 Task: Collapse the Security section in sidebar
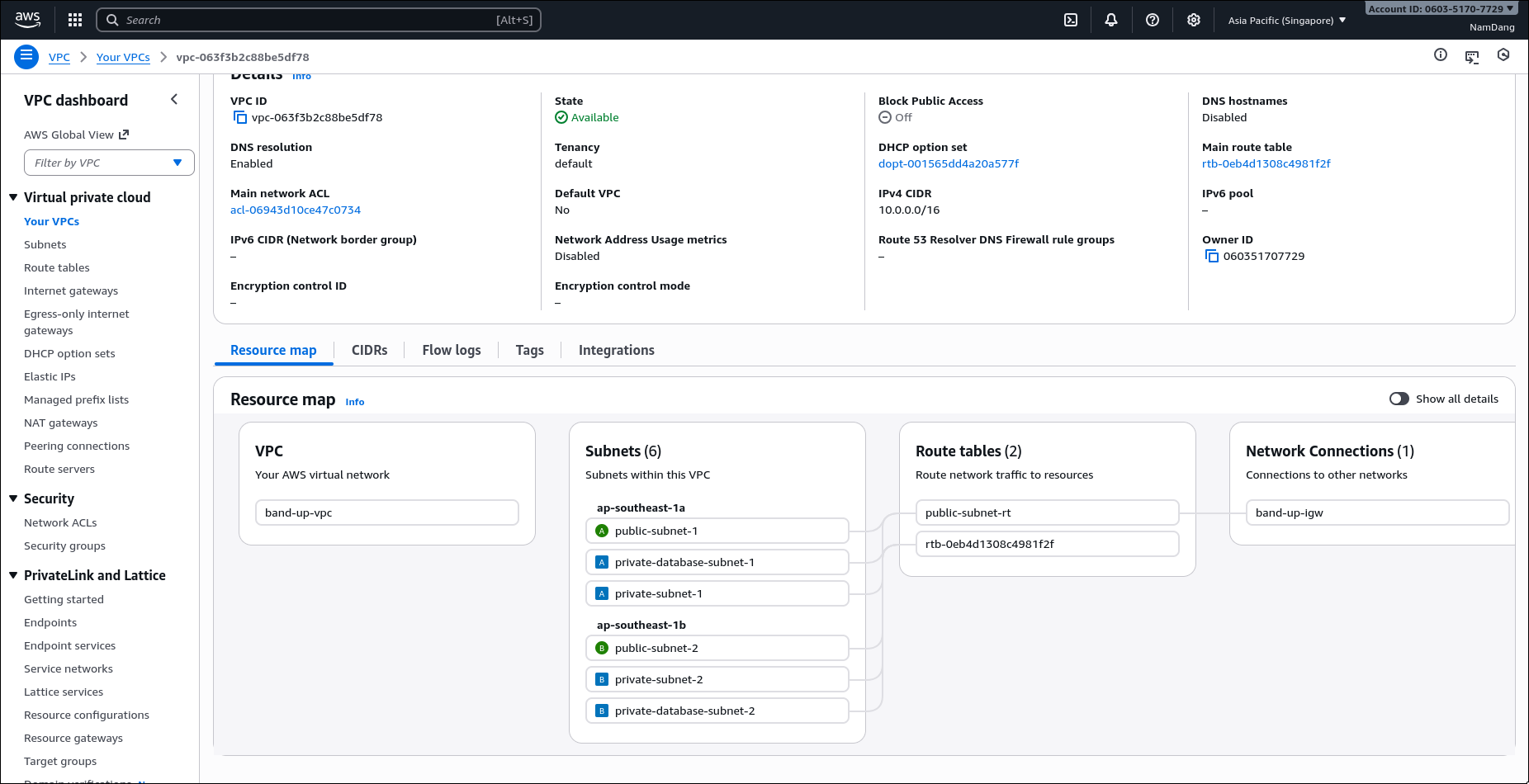pos(13,498)
